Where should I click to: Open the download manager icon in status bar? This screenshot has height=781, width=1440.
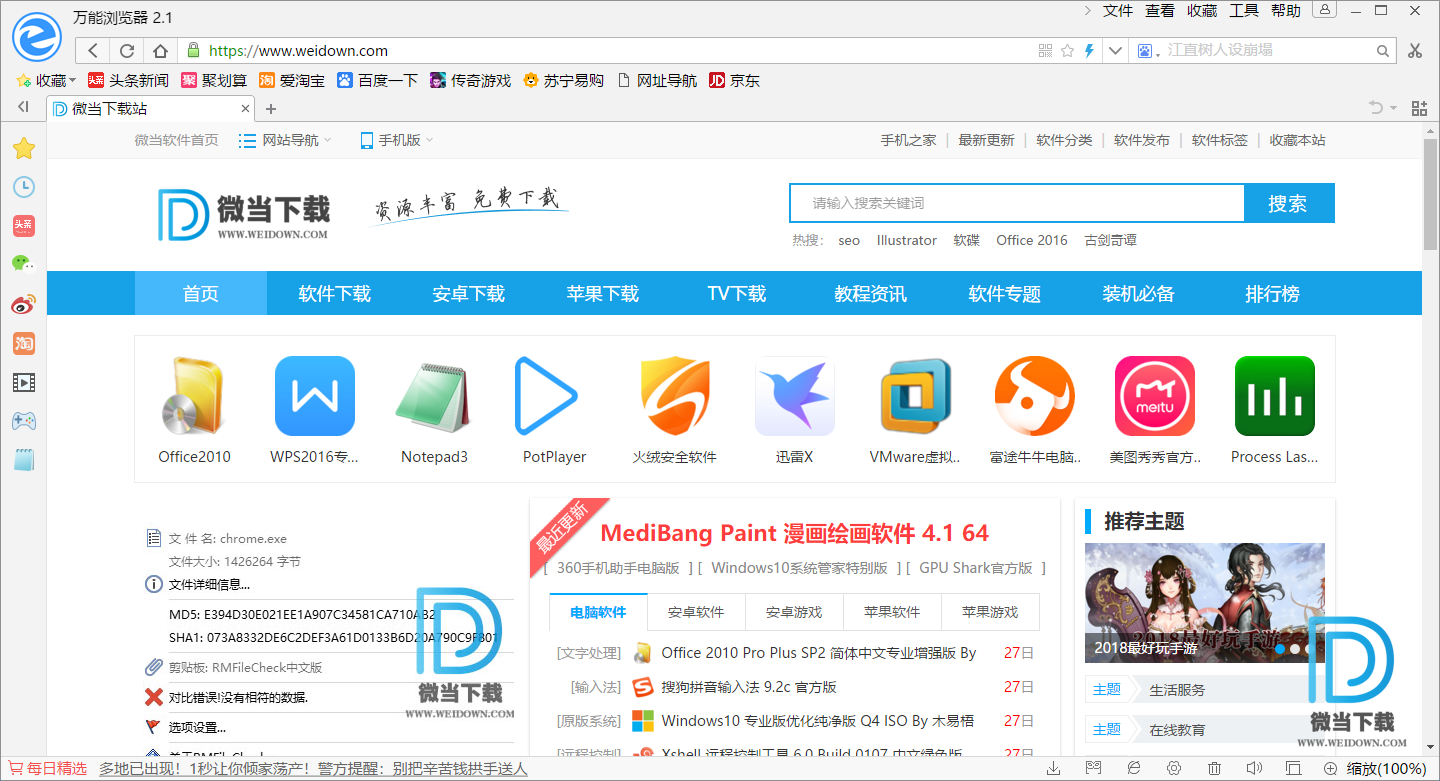1053,769
